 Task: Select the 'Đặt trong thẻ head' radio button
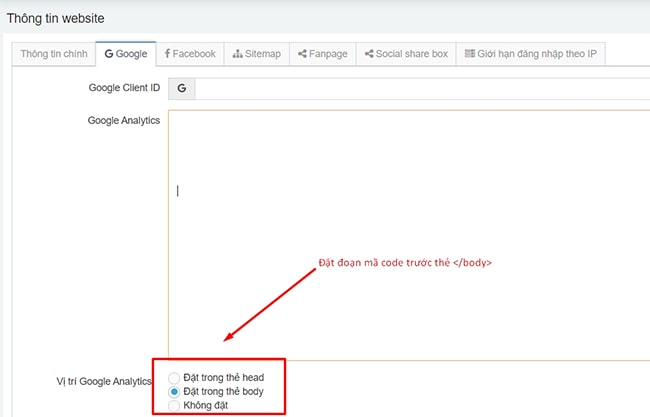click(x=175, y=378)
